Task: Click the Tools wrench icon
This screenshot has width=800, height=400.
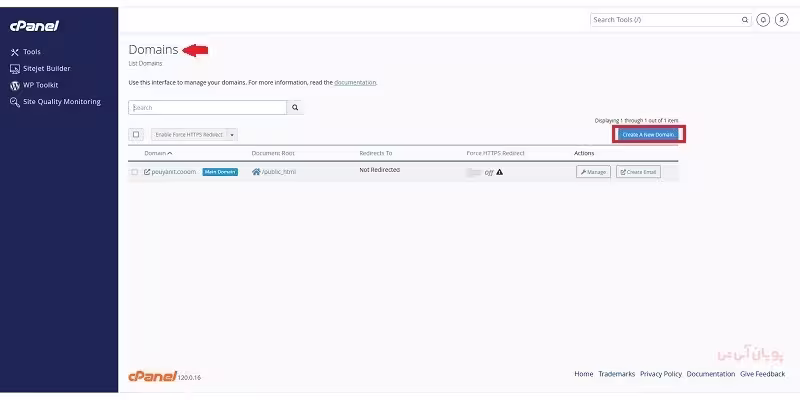Action: point(15,52)
